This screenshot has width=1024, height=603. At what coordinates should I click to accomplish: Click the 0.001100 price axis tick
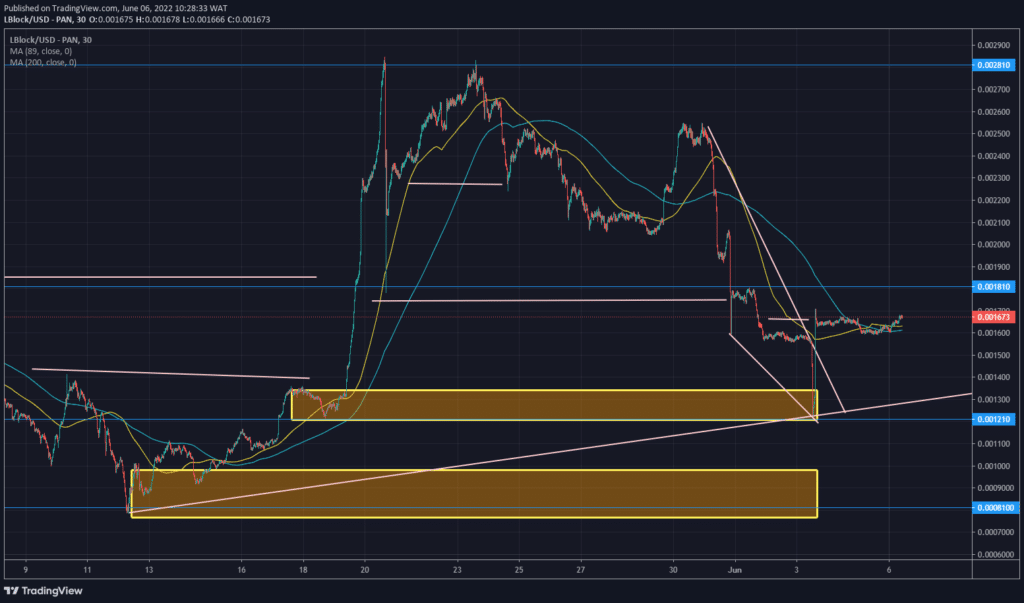click(995, 444)
